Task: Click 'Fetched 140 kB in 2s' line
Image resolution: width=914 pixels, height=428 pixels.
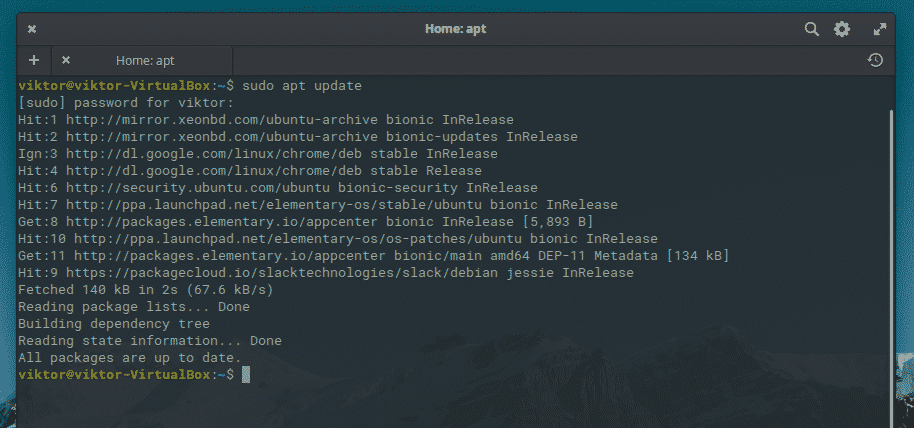Action: [x=146, y=290]
